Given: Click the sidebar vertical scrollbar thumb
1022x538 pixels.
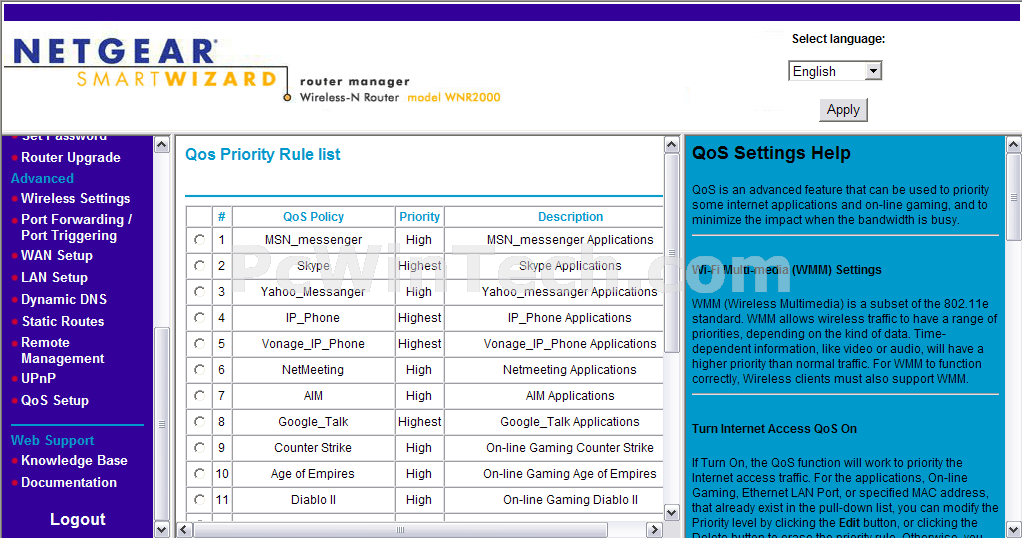Looking at the screenshot, I should point(162,424).
